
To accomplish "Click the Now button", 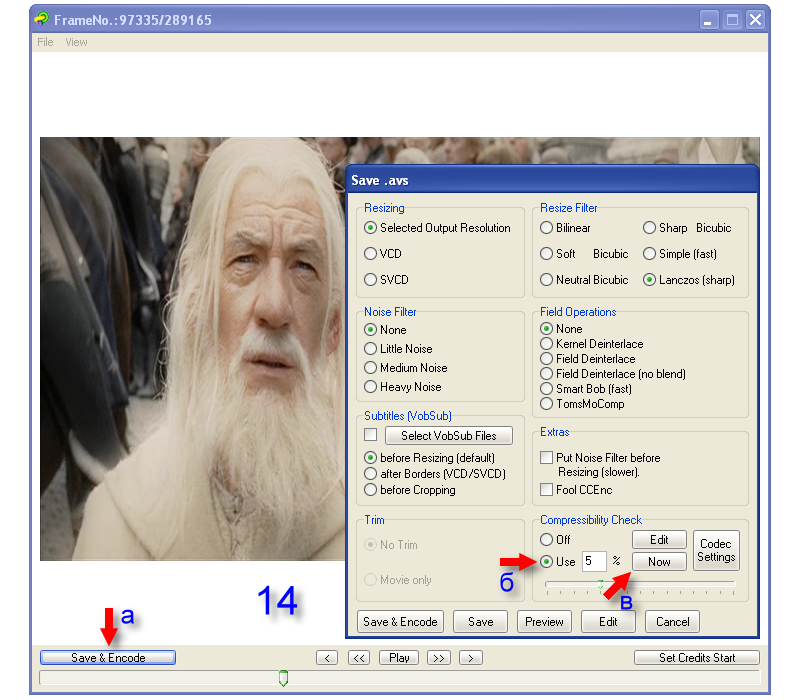I will (x=659, y=562).
